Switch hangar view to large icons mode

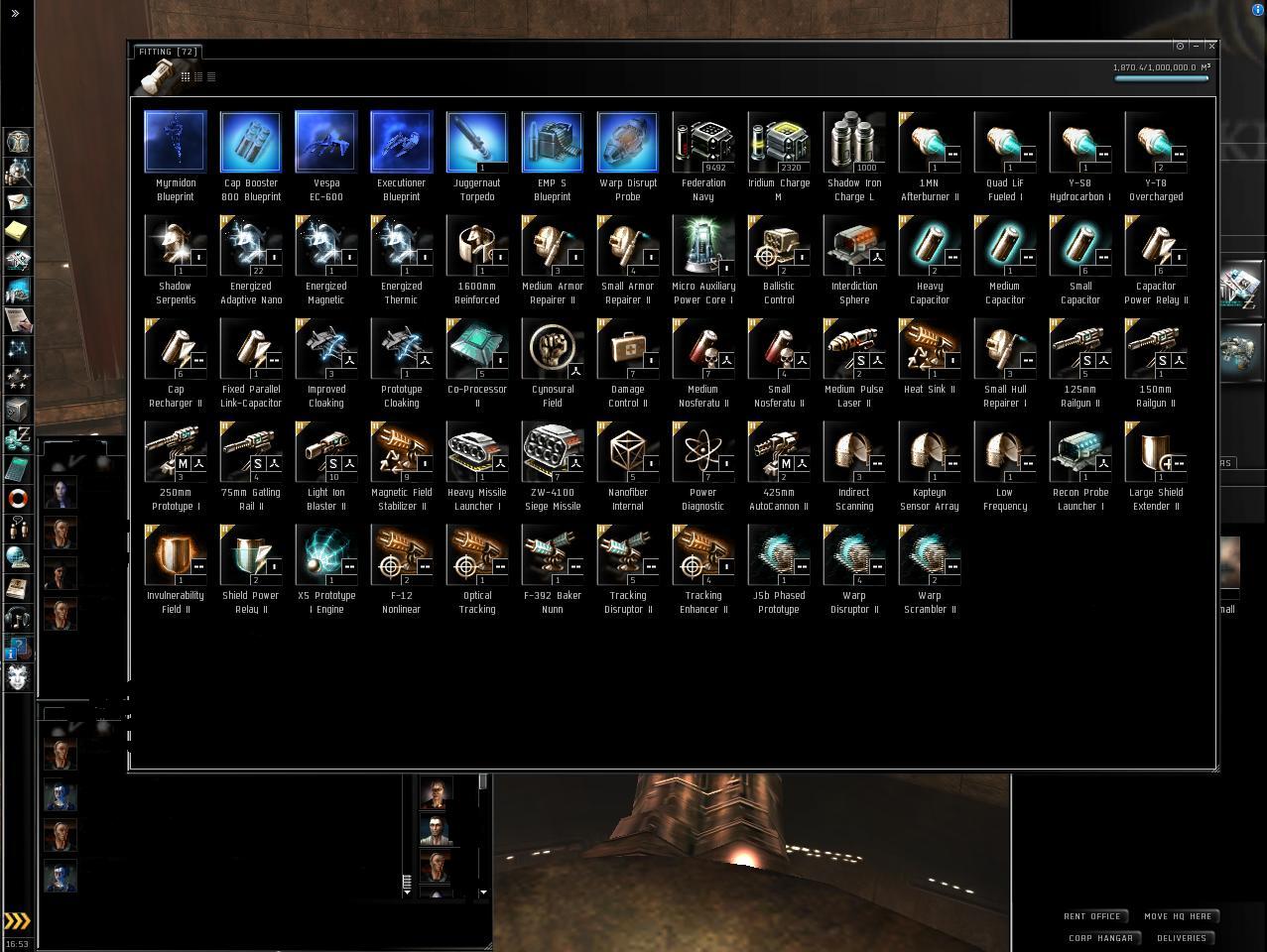(x=186, y=76)
